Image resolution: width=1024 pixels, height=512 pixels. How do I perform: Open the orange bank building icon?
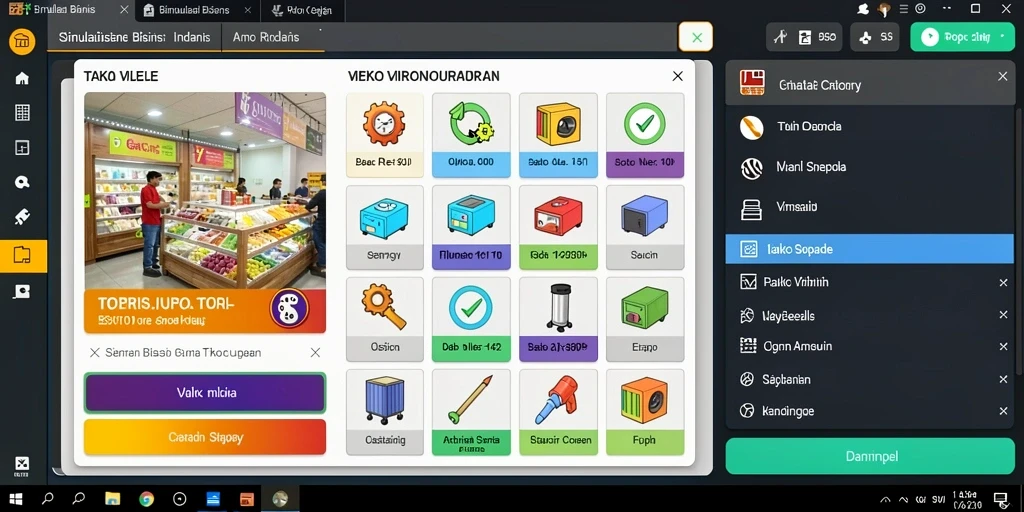click(22, 42)
